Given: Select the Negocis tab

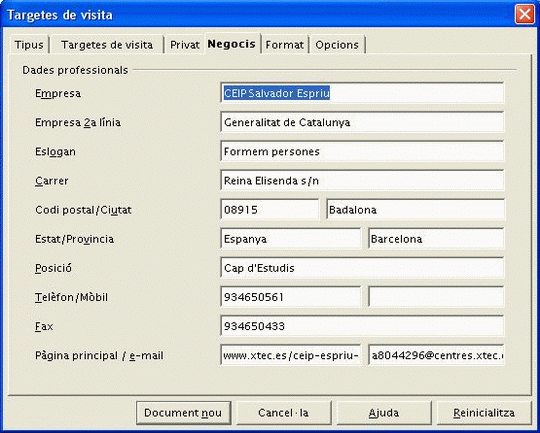Looking at the screenshot, I should pos(232,44).
